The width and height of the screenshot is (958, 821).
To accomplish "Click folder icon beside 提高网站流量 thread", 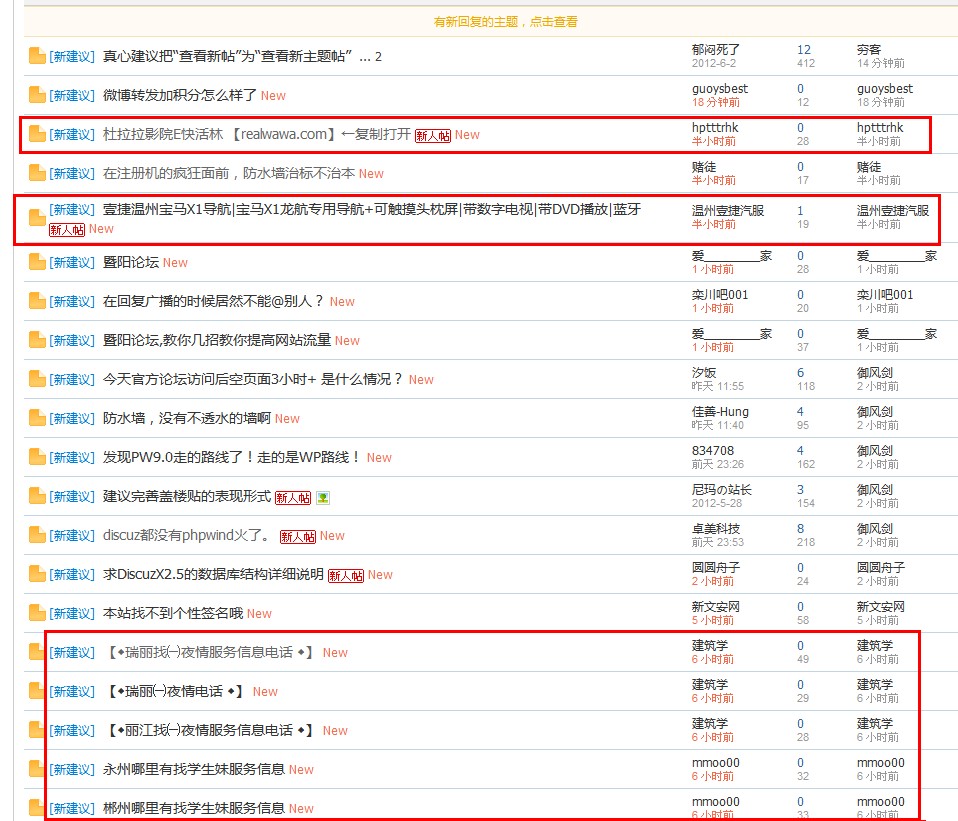I will pyautogui.click(x=37, y=340).
